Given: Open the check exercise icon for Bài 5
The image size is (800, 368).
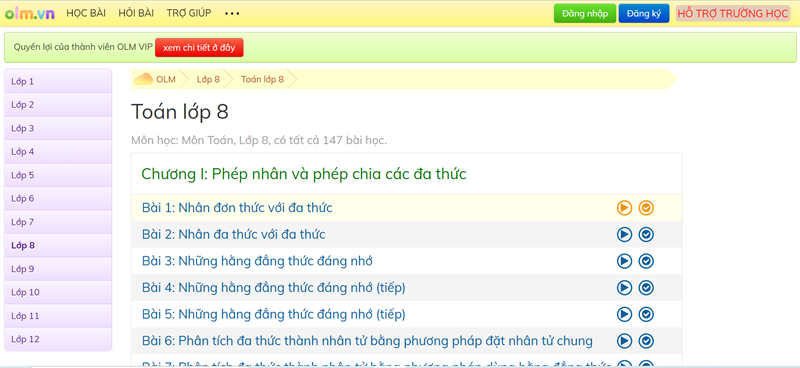Looking at the screenshot, I should (x=646, y=314).
